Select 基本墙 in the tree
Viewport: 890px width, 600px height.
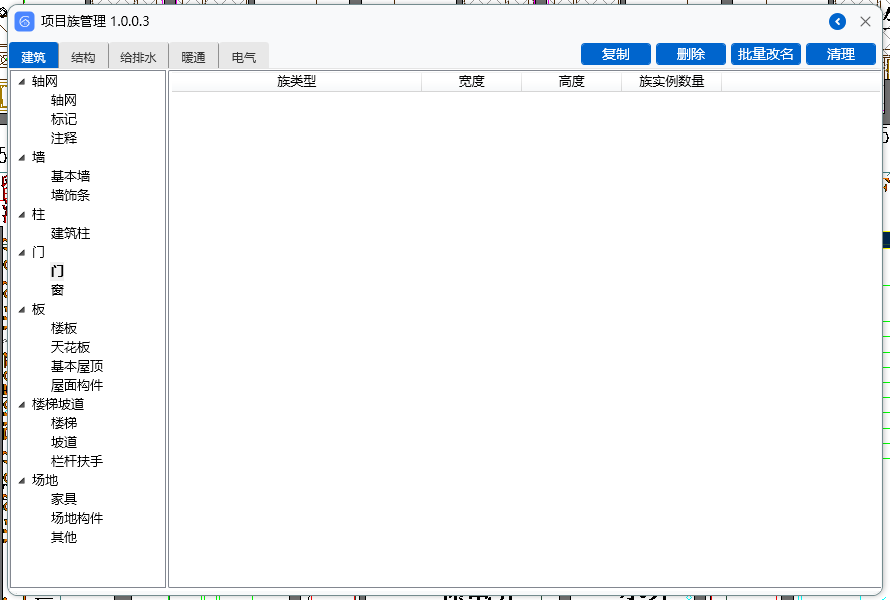point(71,176)
